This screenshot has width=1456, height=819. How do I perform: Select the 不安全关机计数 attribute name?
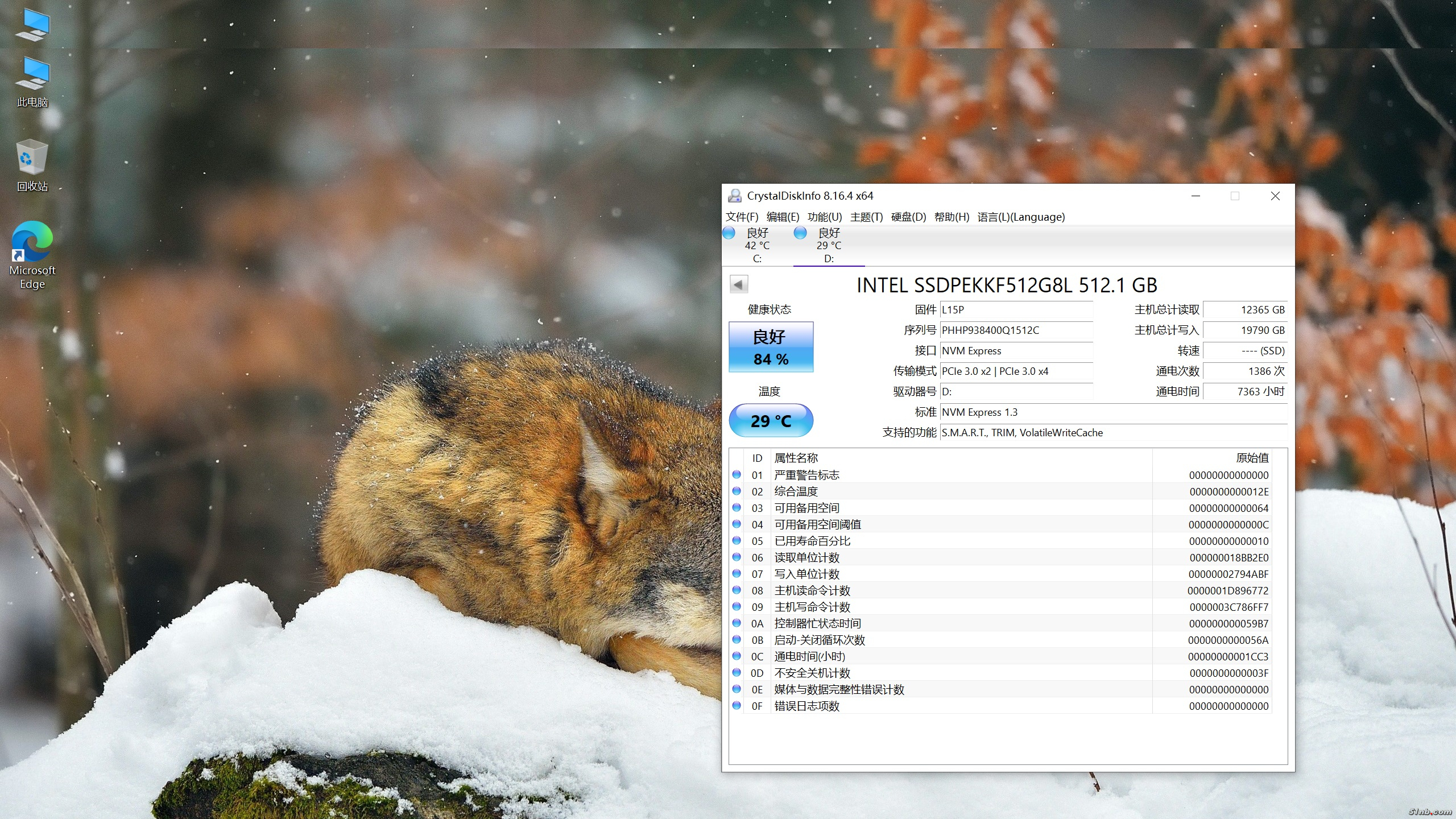pyautogui.click(x=812, y=673)
